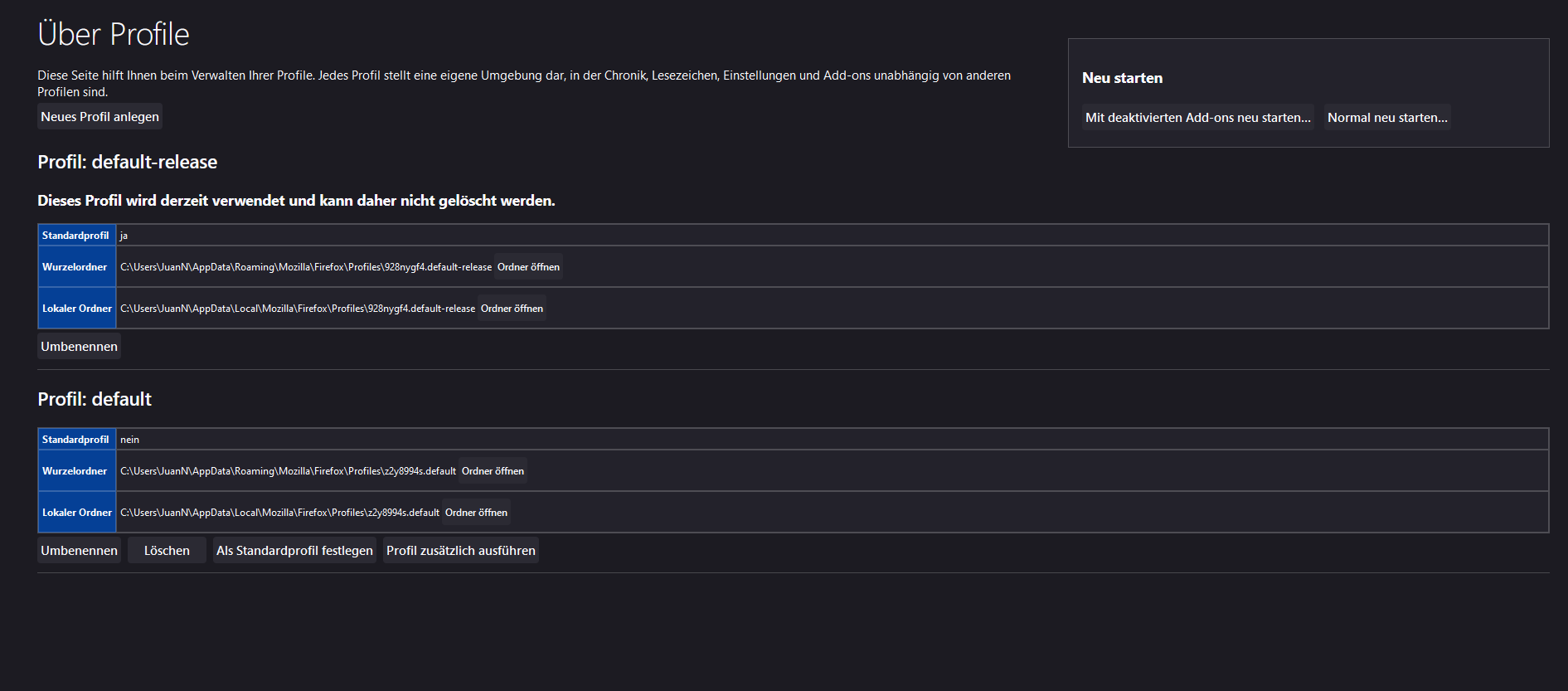
Task: Open local folder of default-release profile
Action: (512, 309)
